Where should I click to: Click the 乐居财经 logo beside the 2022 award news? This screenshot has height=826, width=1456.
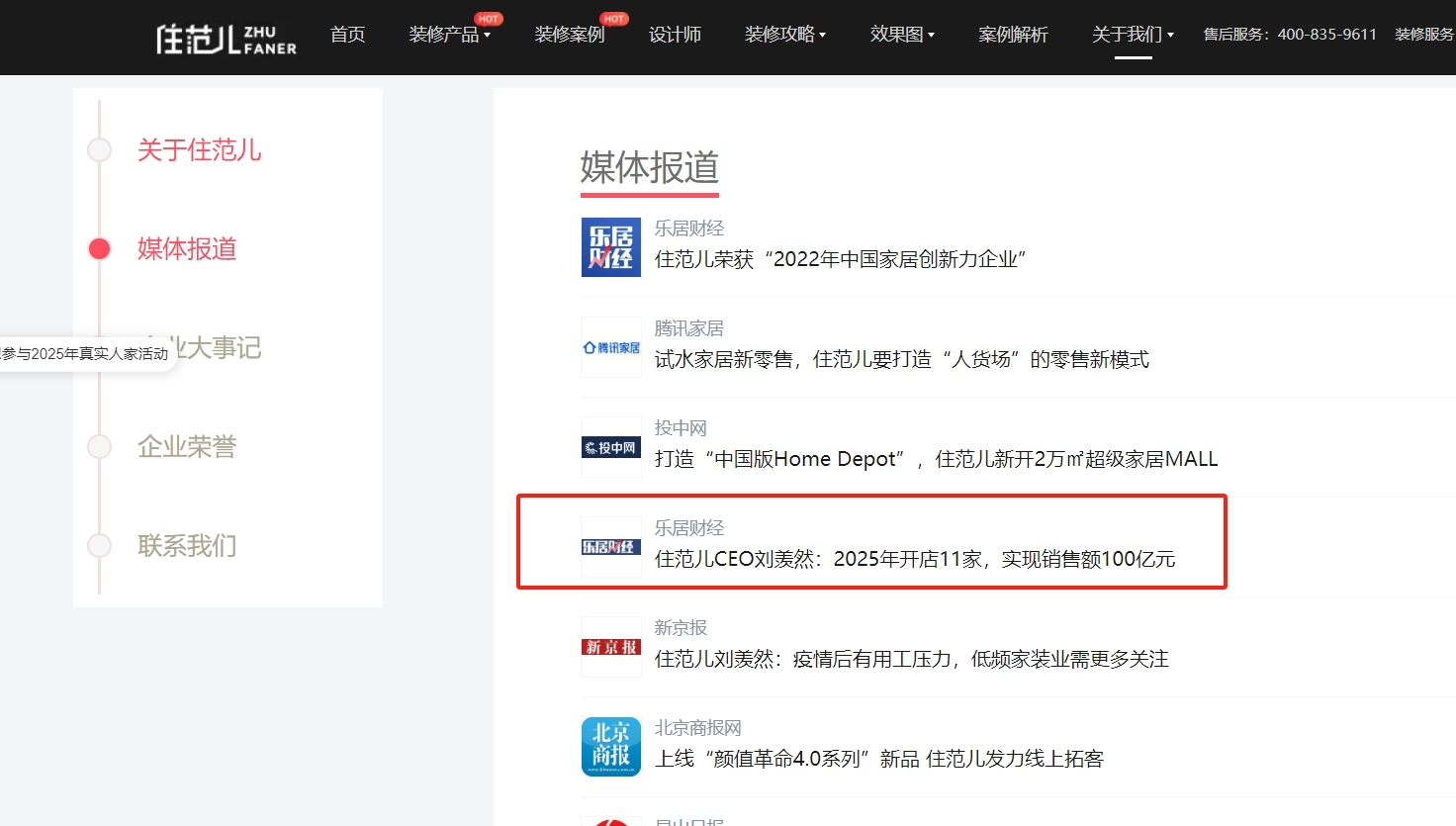[610, 246]
